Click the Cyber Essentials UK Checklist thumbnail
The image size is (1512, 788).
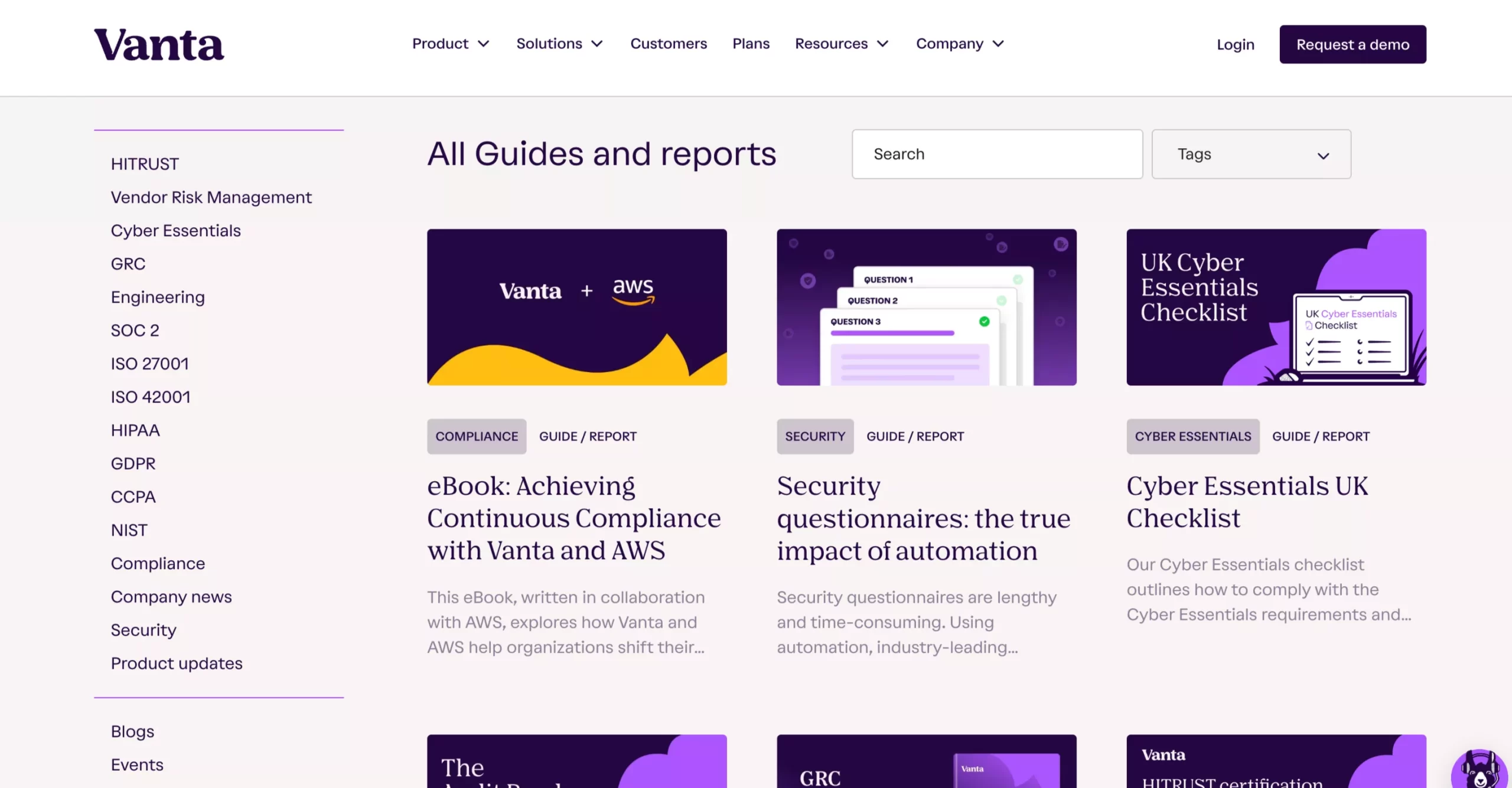(x=1276, y=307)
